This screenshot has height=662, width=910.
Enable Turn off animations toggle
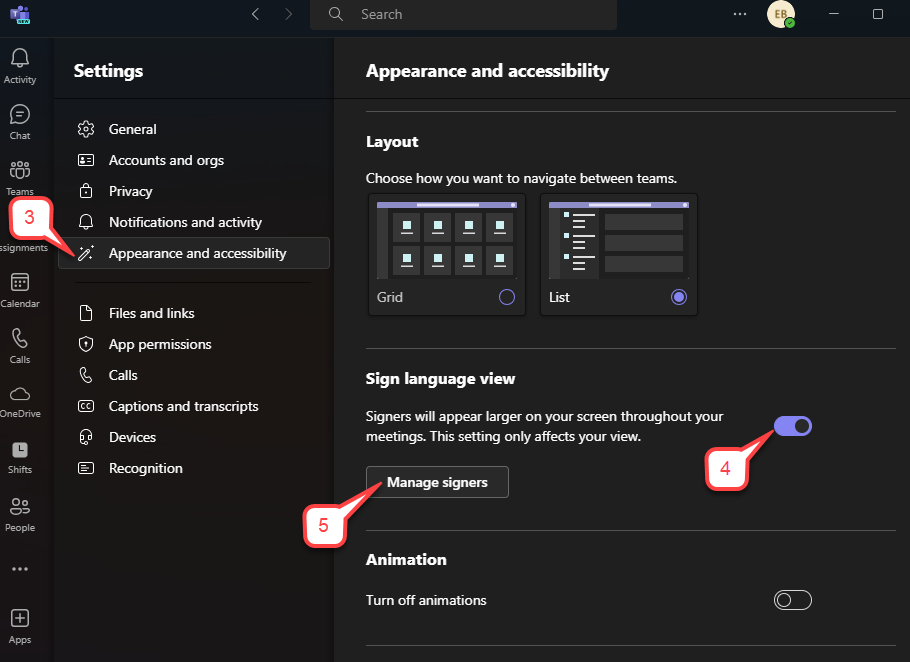pyautogui.click(x=792, y=600)
